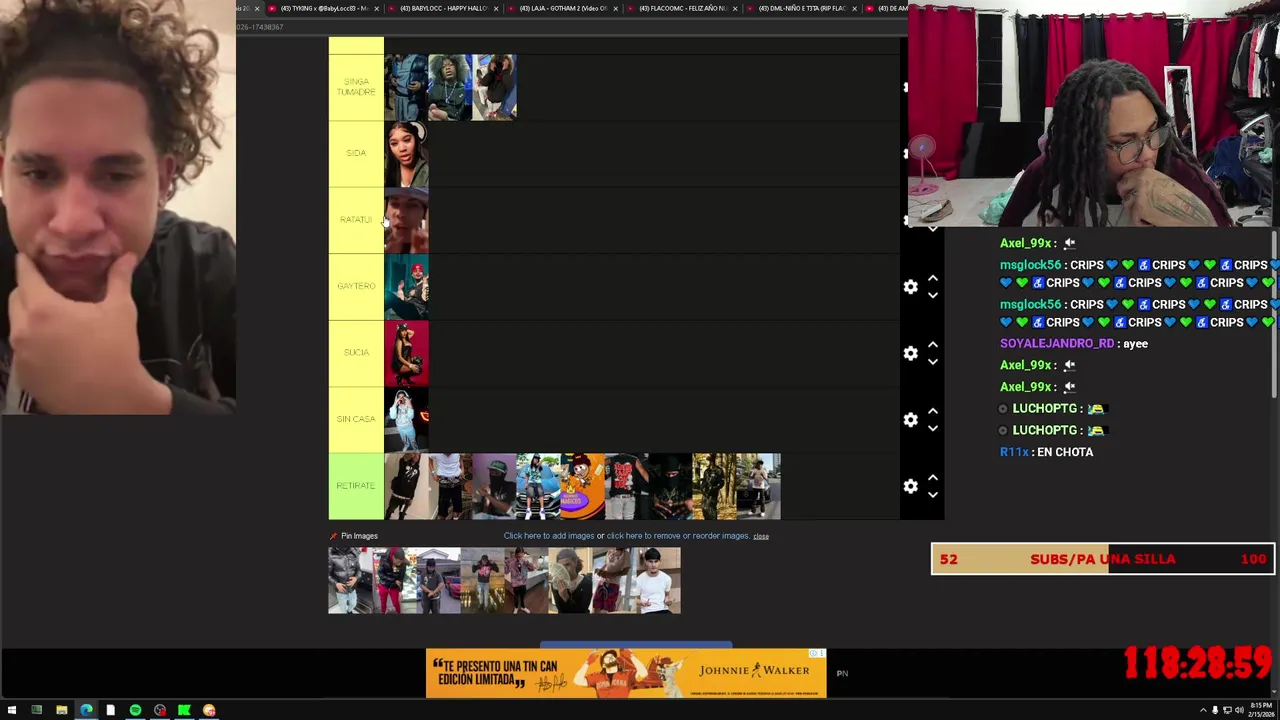
Task: Move SUCIA row up with arrow
Action: pos(932,345)
